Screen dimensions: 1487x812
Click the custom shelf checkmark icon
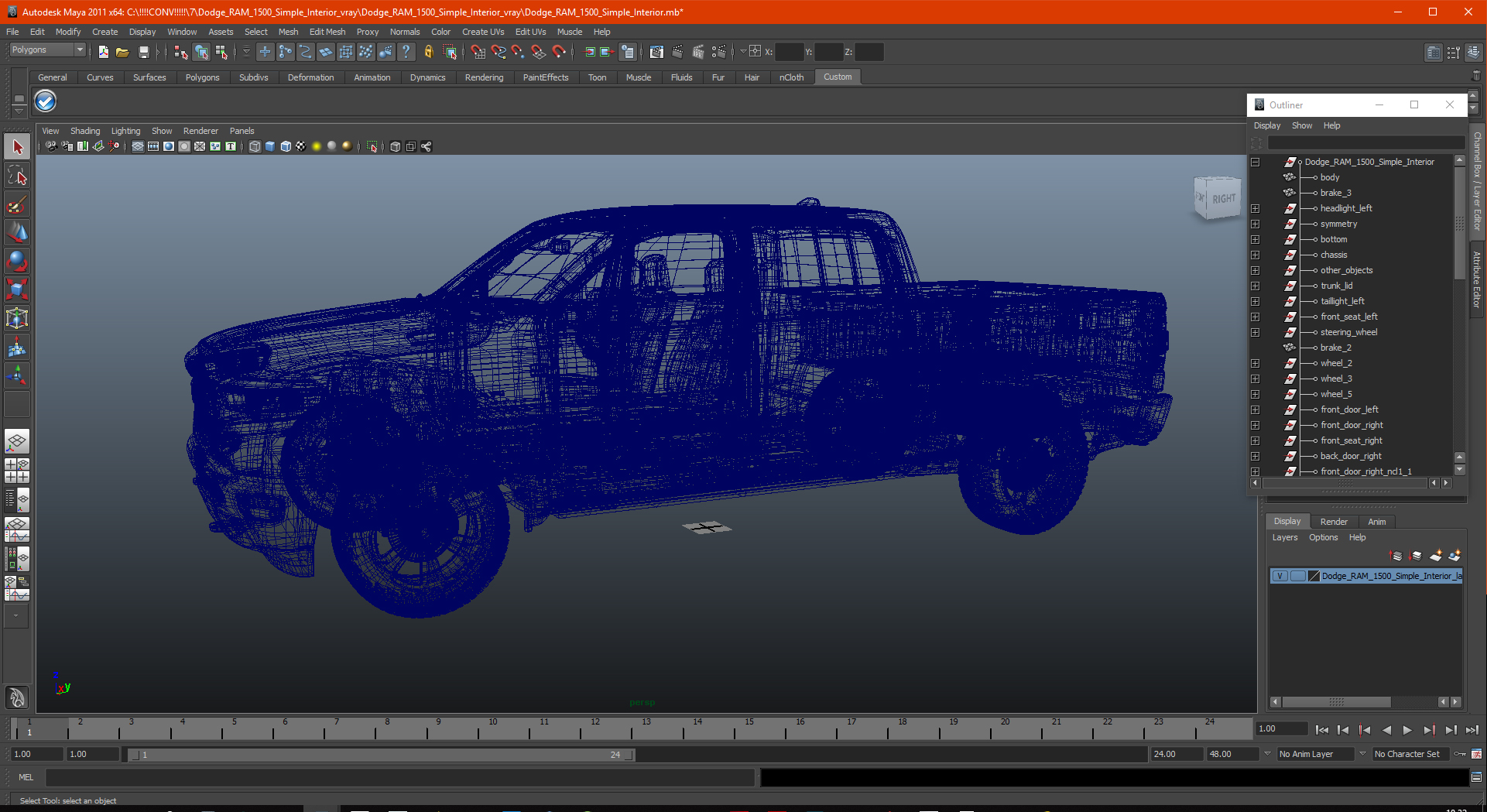click(x=45, y=101)
